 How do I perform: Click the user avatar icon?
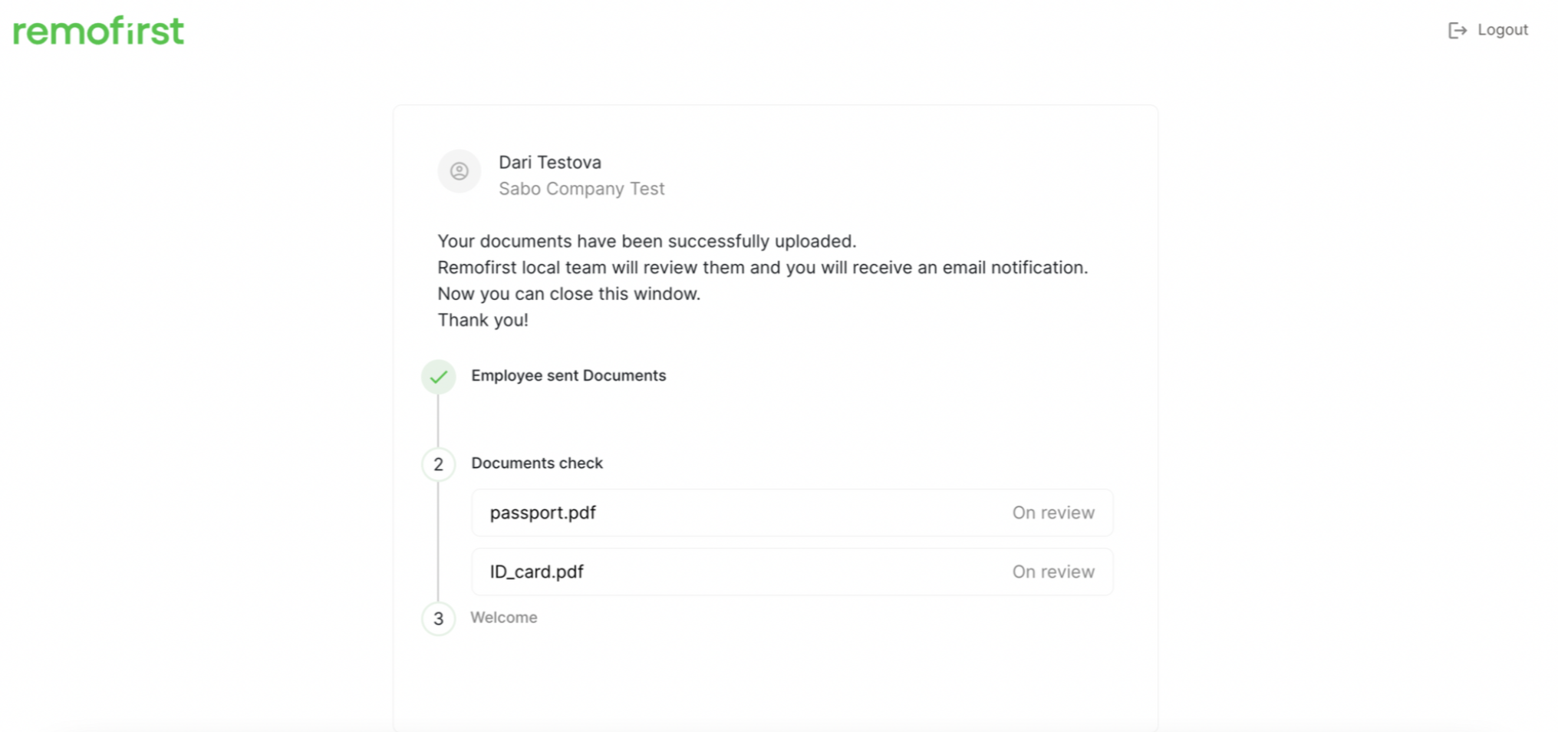coord(459,171)
